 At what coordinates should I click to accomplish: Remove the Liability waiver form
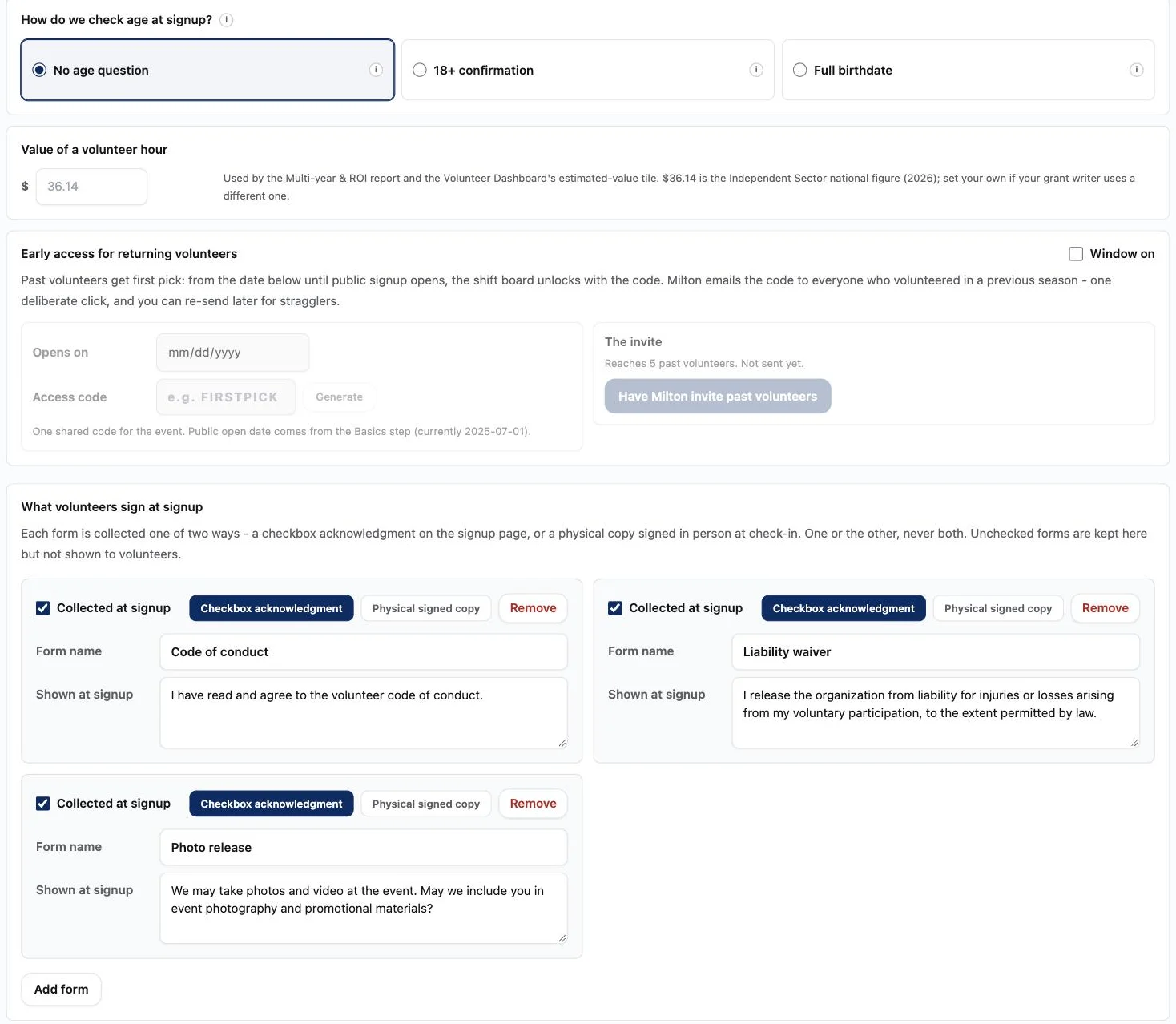[1105, 608]
